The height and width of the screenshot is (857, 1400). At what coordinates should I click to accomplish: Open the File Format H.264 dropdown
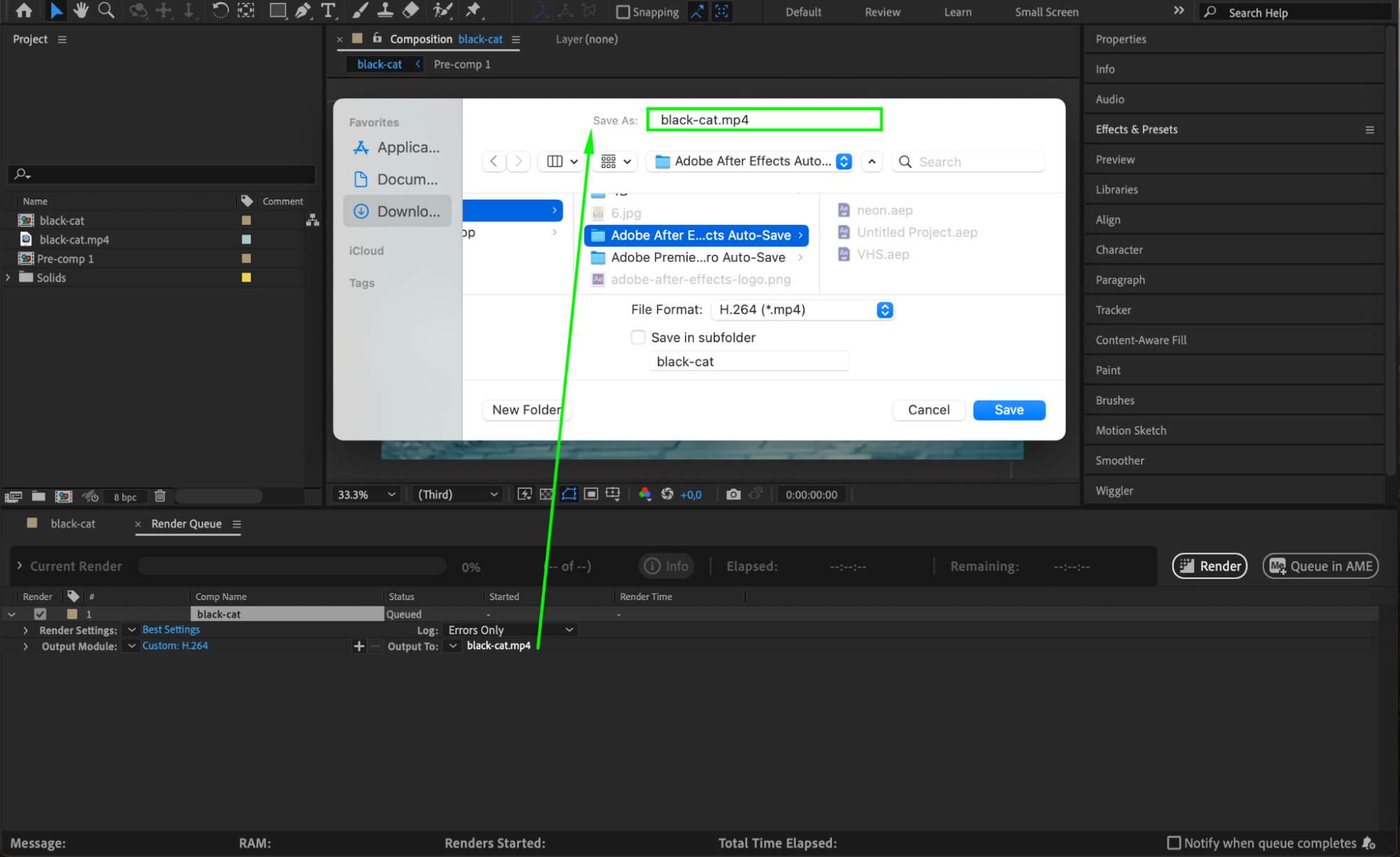pyautogui.click(x=802, y=309)
